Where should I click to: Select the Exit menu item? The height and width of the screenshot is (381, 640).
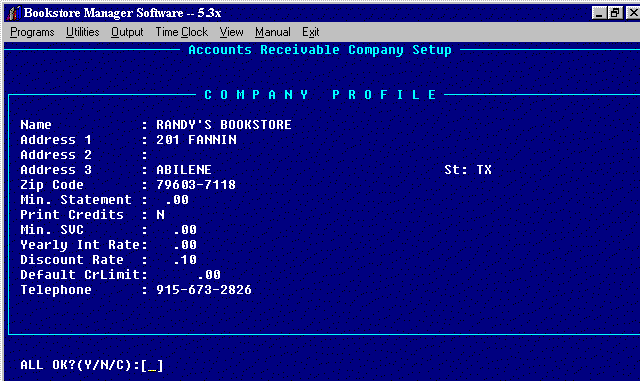point(311,32)
